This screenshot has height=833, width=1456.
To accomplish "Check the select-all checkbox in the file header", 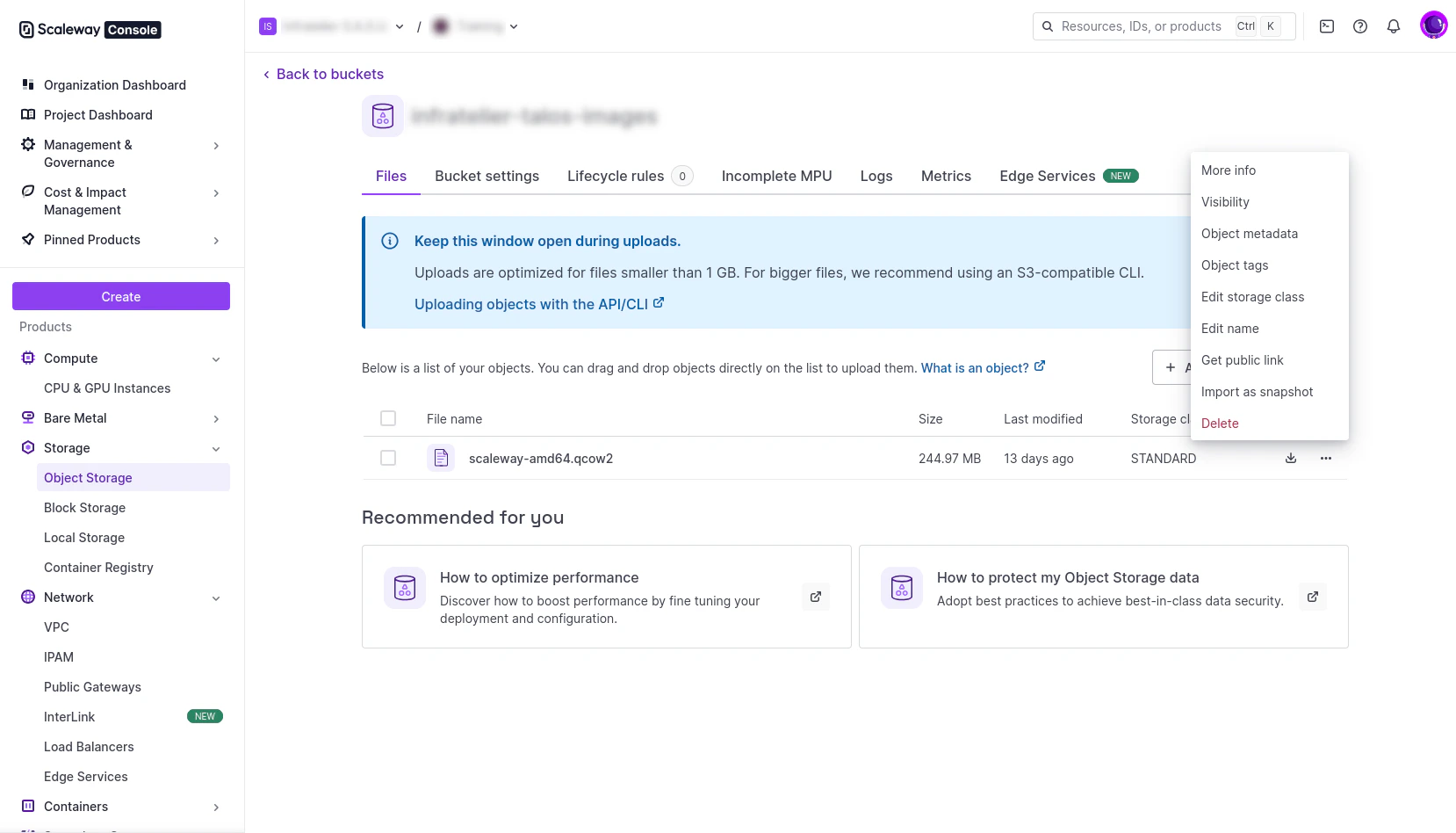I will [x=388, y=418].
